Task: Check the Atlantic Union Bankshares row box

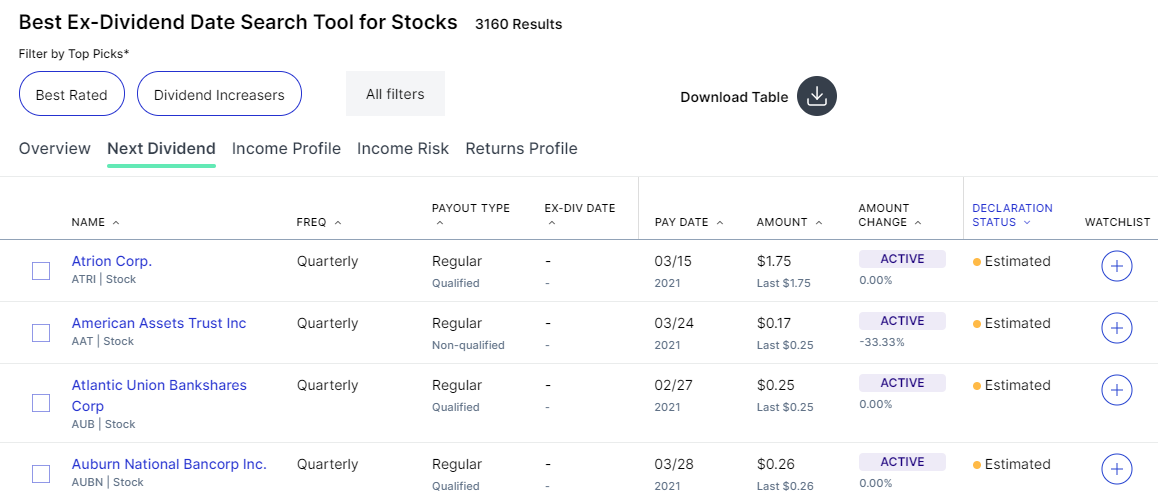Action: click(41, 403)
